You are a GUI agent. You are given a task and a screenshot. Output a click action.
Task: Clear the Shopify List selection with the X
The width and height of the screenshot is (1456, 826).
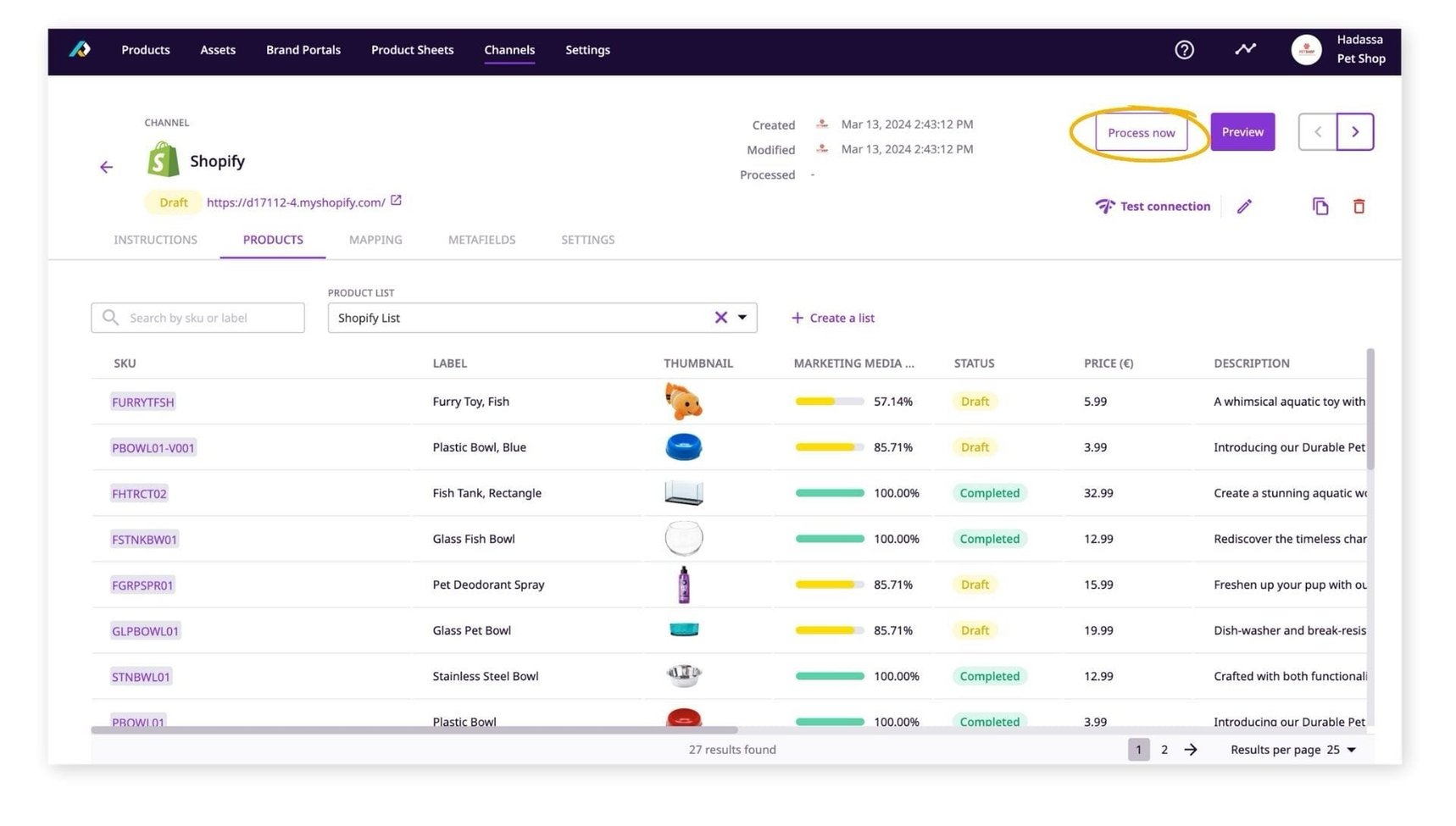(x=720, y=317)
